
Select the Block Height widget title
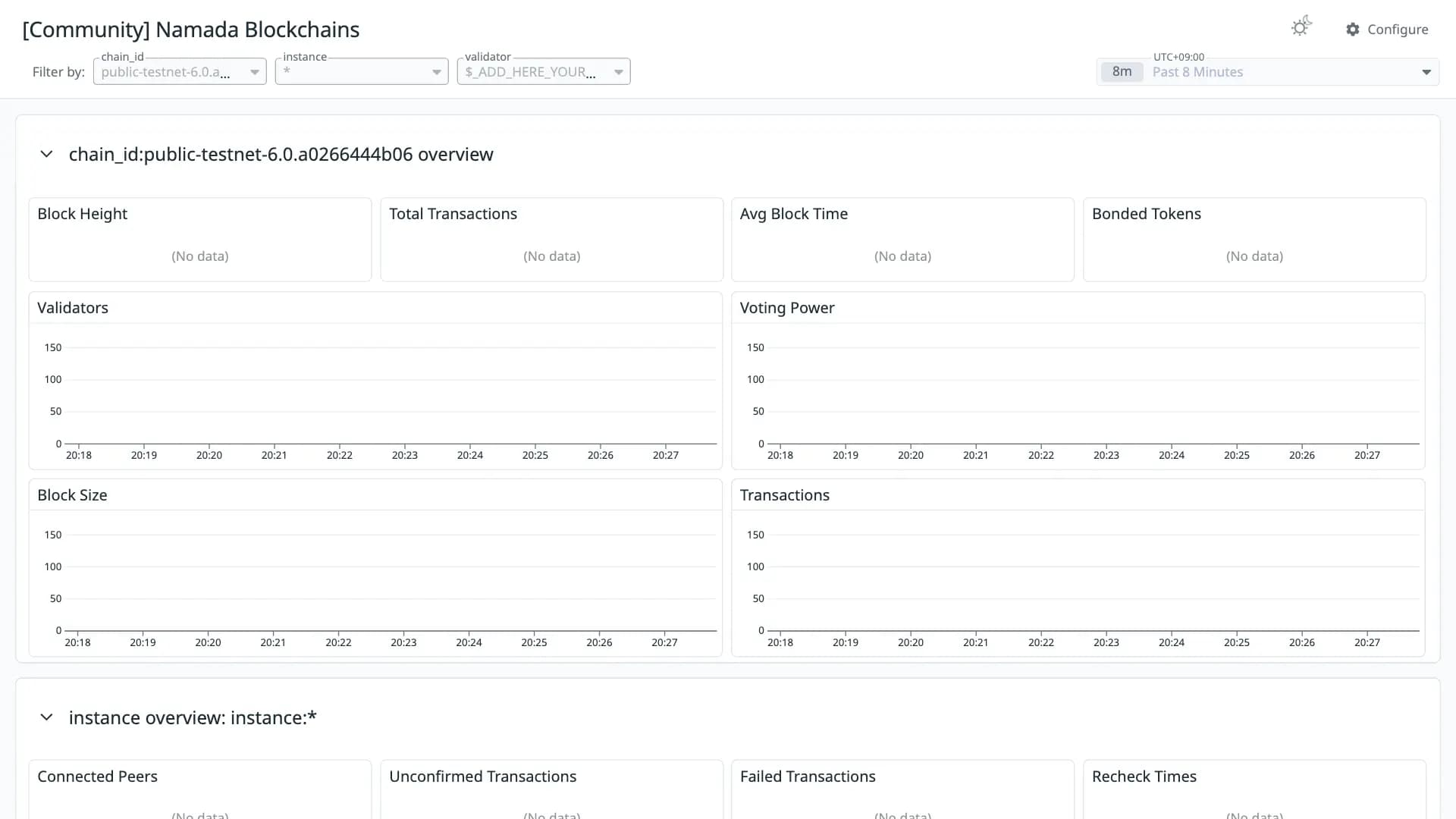click(x=83, y=215)
